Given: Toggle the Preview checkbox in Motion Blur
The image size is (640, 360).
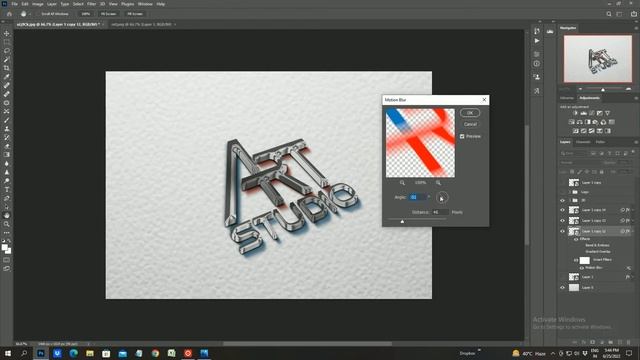Looking at the screenshot, I should pos(462,136).
